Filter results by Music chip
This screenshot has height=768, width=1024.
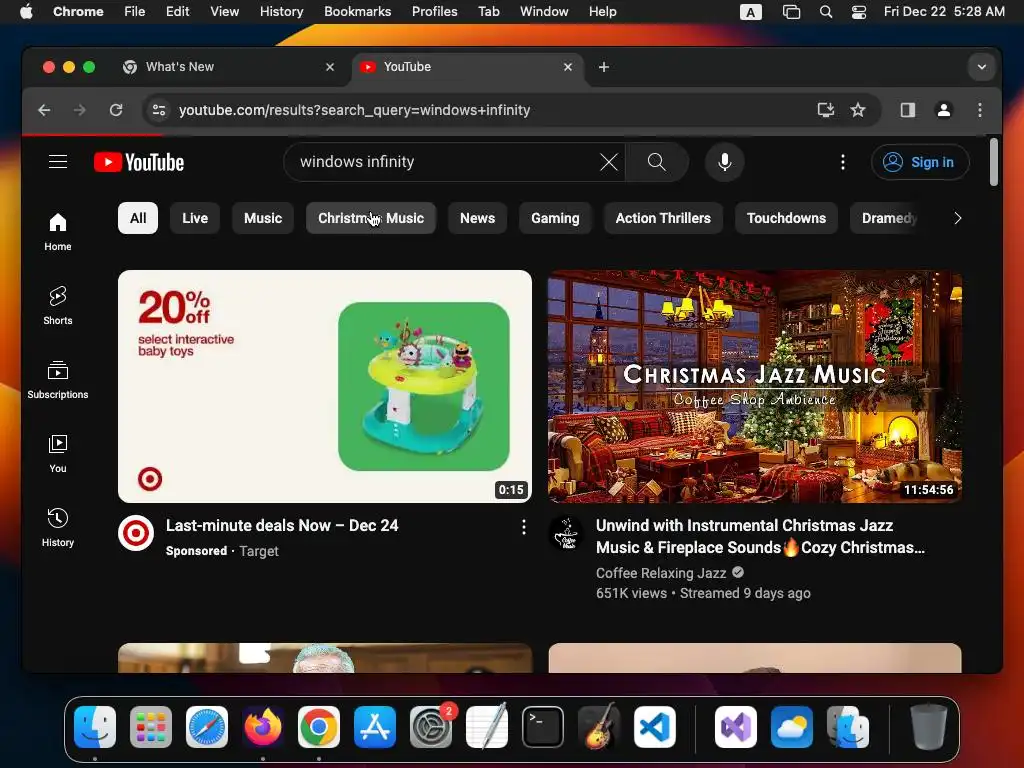[263, 218]
